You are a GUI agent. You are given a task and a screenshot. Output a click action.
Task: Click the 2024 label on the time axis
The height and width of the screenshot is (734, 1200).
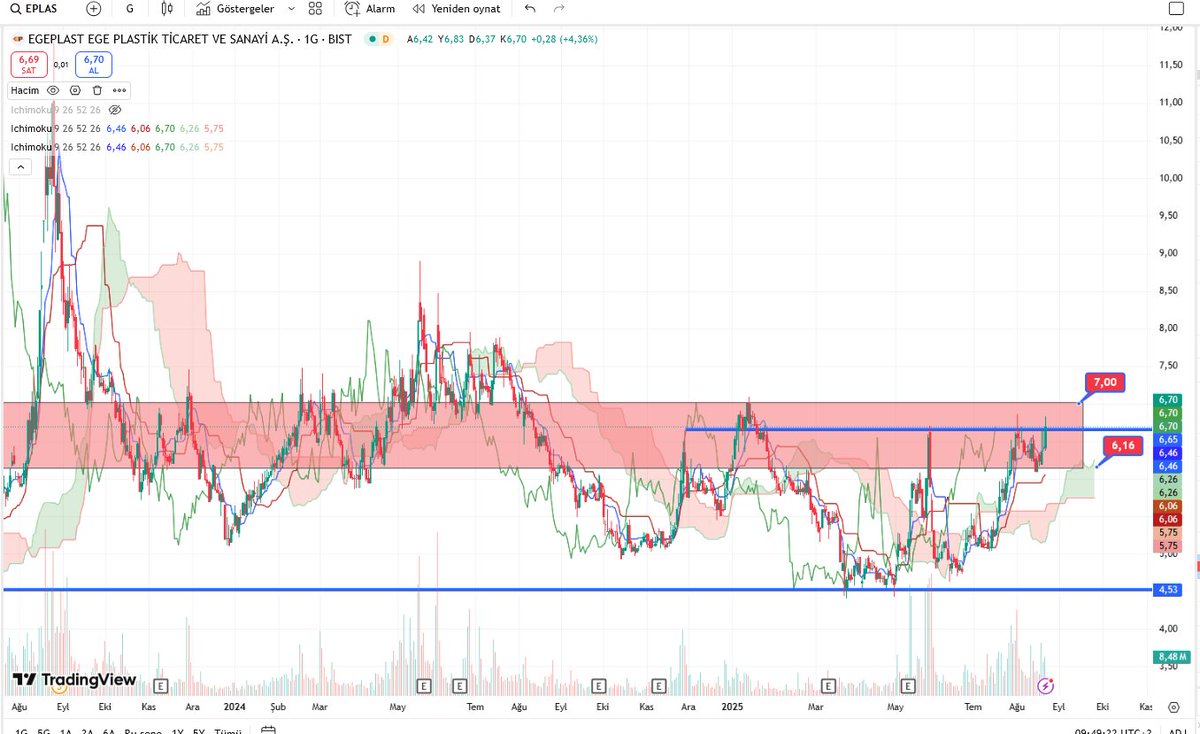click(x=234, y=706)
